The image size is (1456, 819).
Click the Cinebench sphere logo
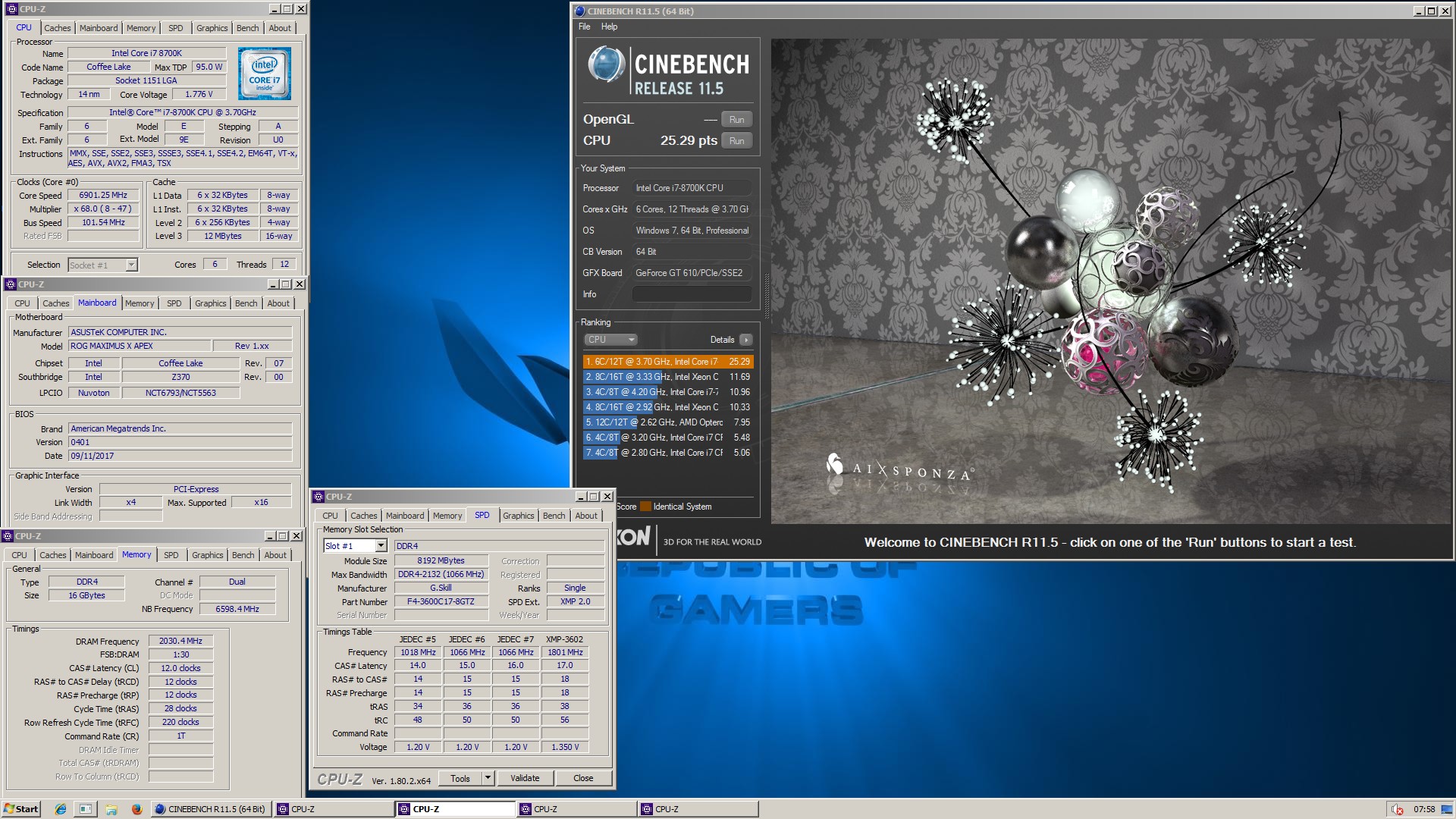pos(606,64)
